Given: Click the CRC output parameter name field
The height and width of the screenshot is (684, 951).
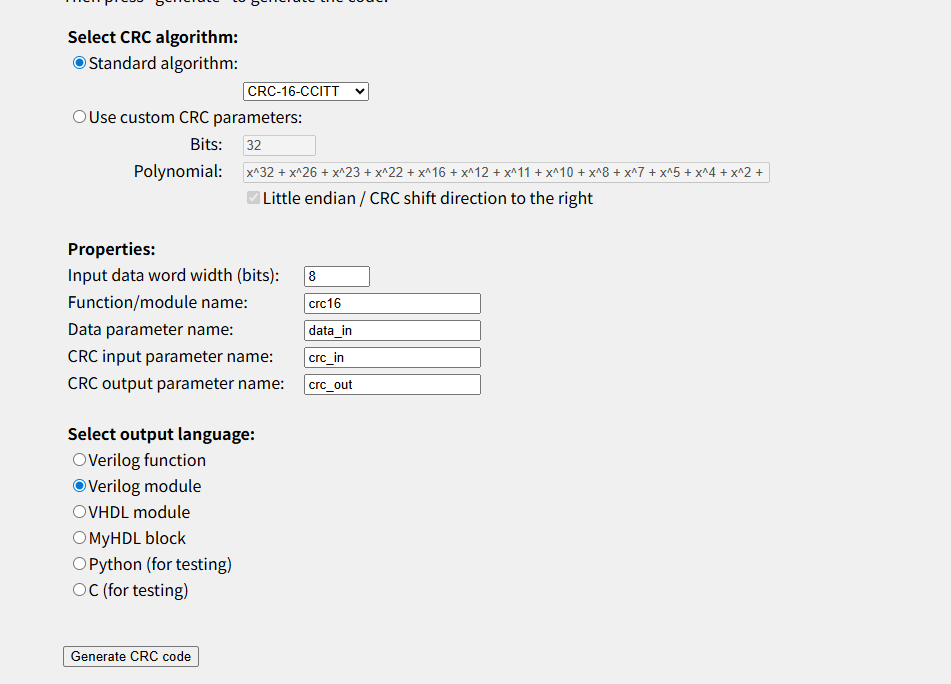Looking at the screenshot, I should pyautogui.click(x=392, y=384).
